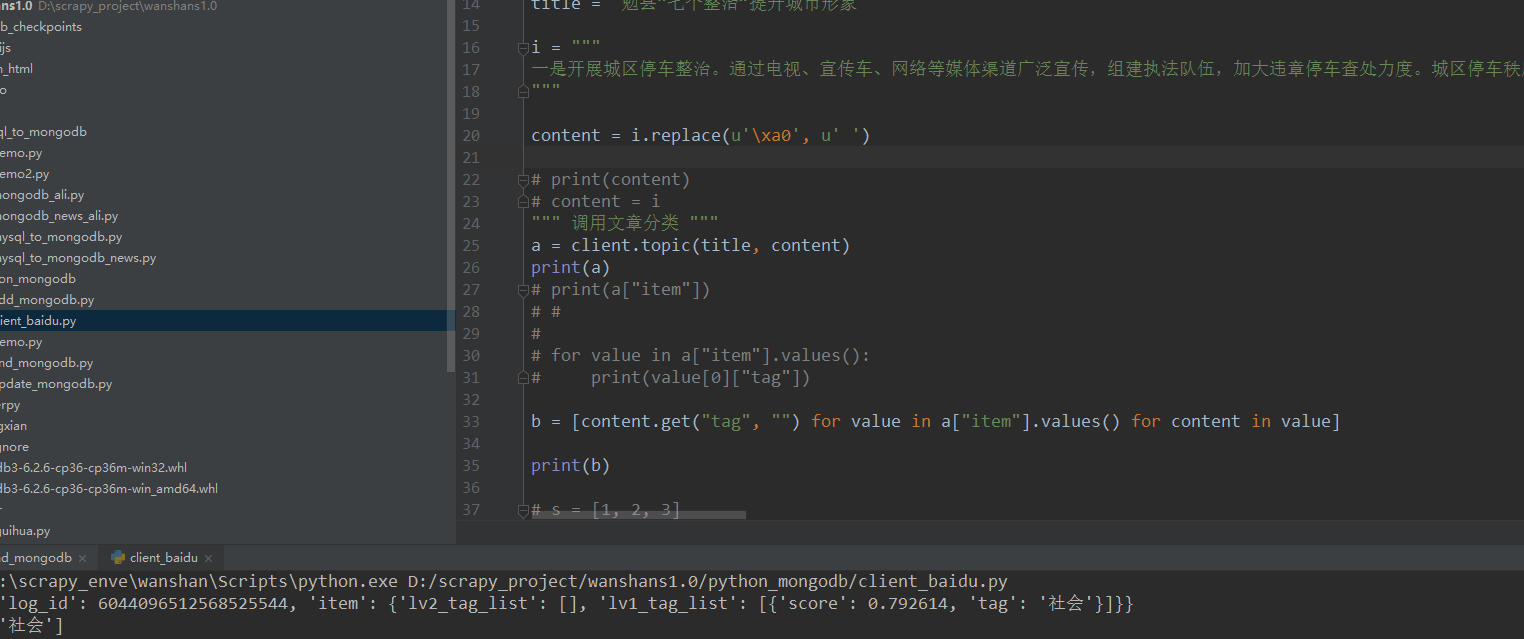Switch to the client_baidu run tab
The image size is (1524, 639).
click(164, 558)
